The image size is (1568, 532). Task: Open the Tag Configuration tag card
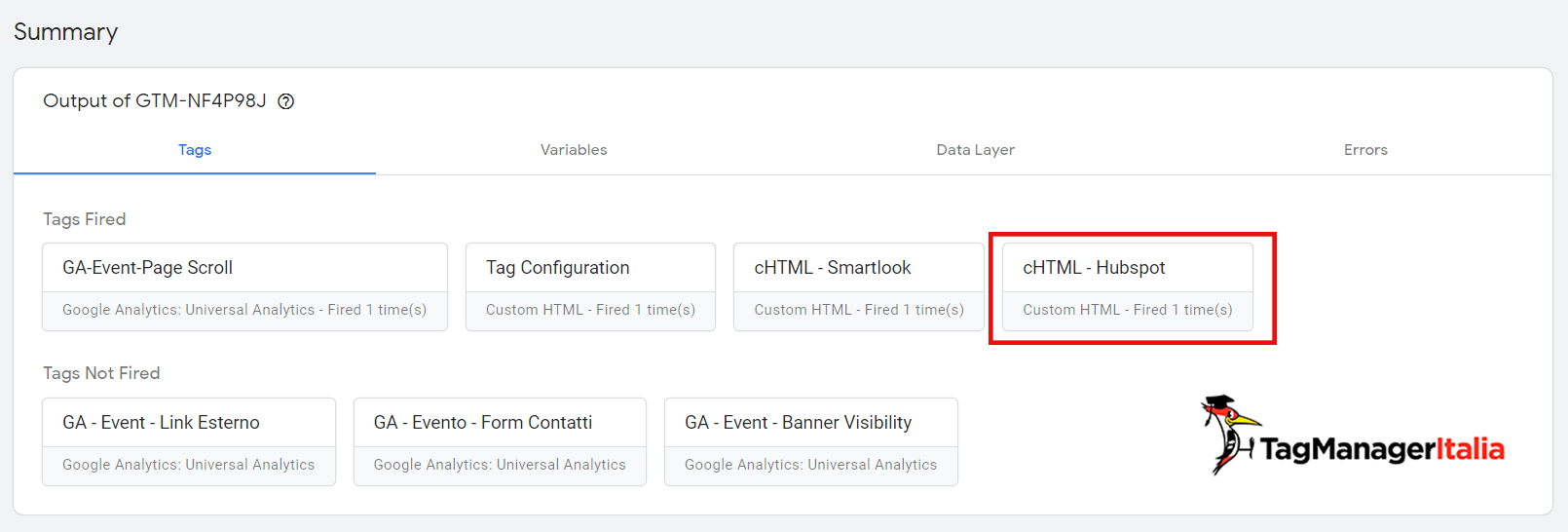pos(590,287)
